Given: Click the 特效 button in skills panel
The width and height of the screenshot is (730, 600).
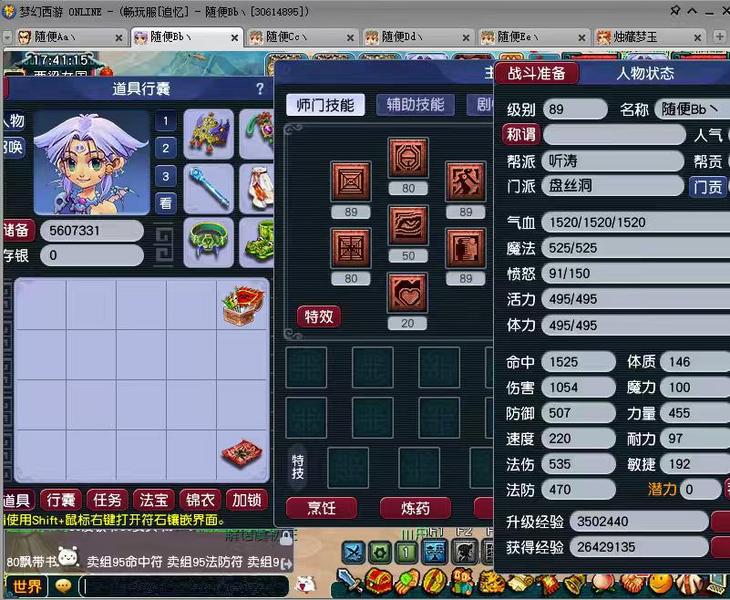Looking at the screenshot, I should coord(319,317).
